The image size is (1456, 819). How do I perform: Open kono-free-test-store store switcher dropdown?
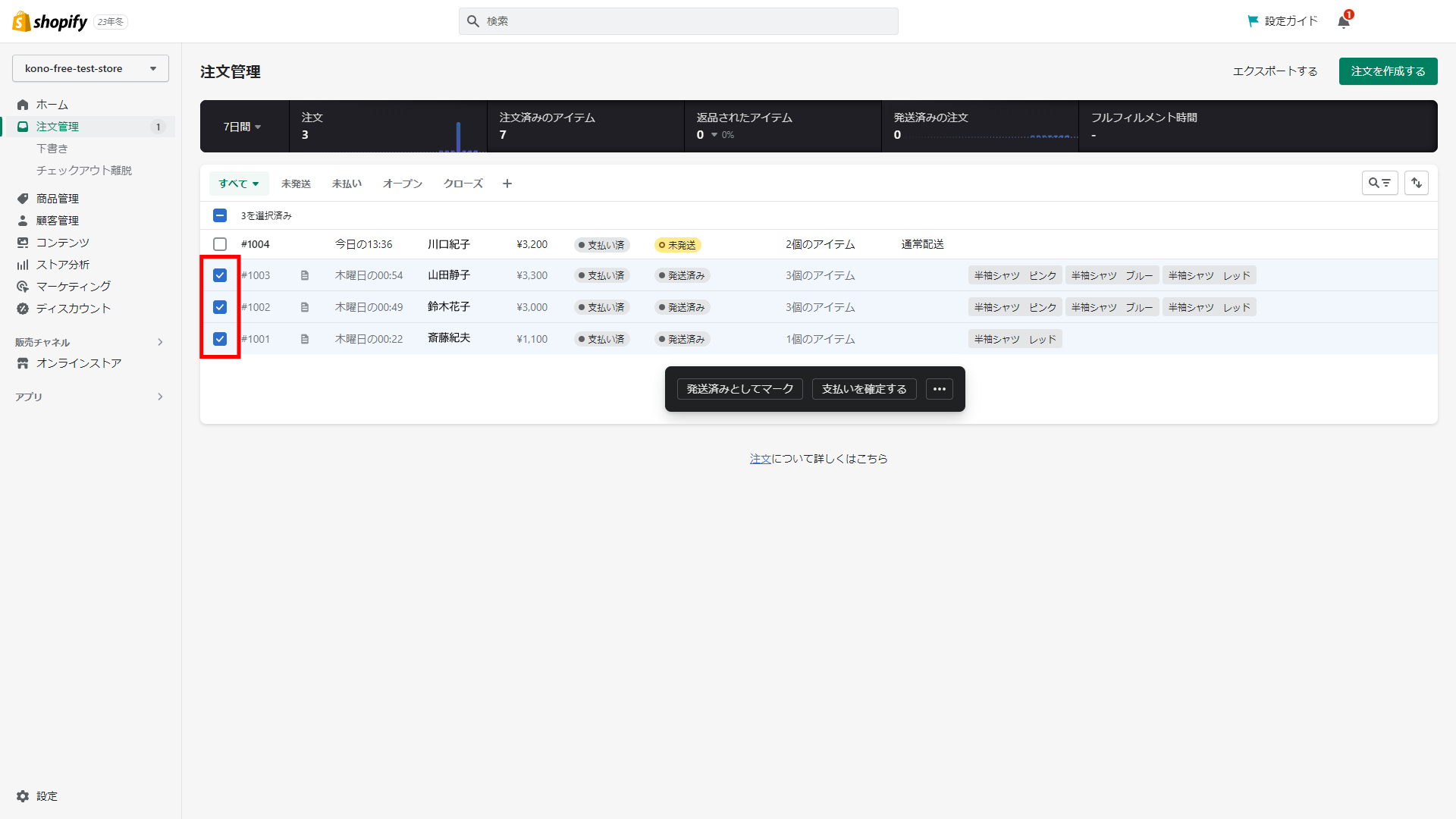click(90, 68)
